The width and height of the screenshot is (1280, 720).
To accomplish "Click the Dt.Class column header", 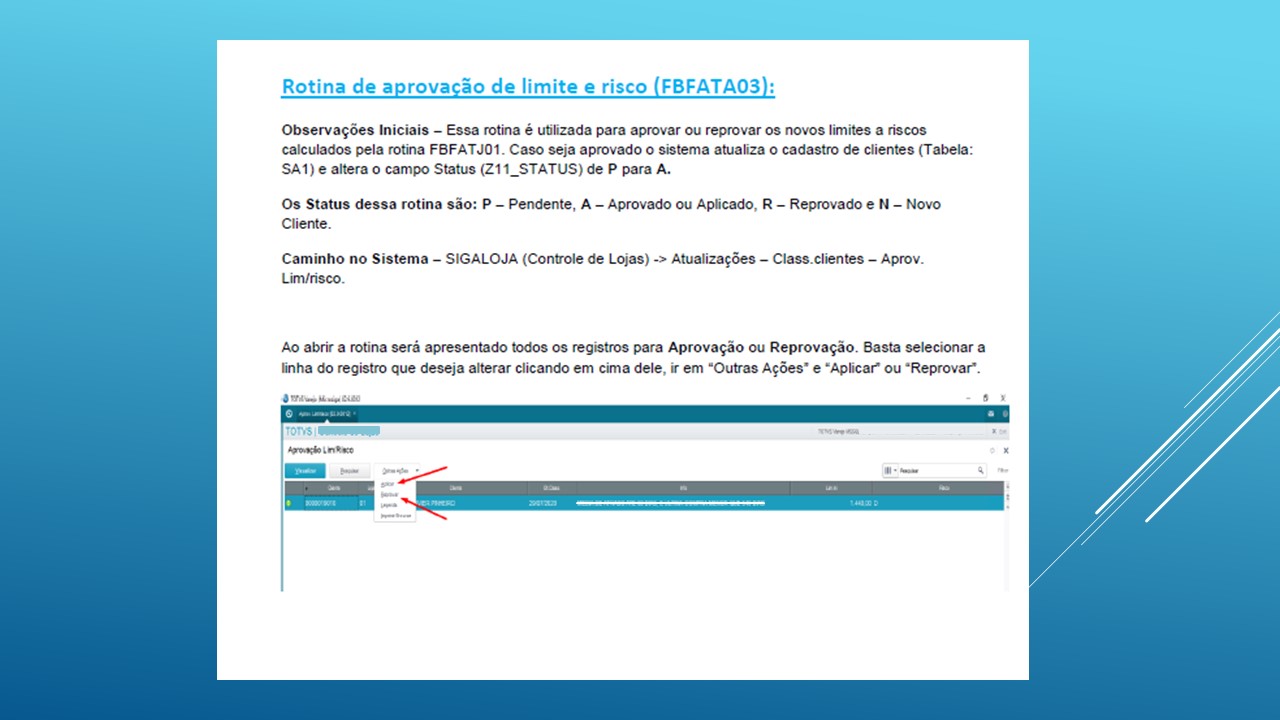I will [x=551, y=488].
